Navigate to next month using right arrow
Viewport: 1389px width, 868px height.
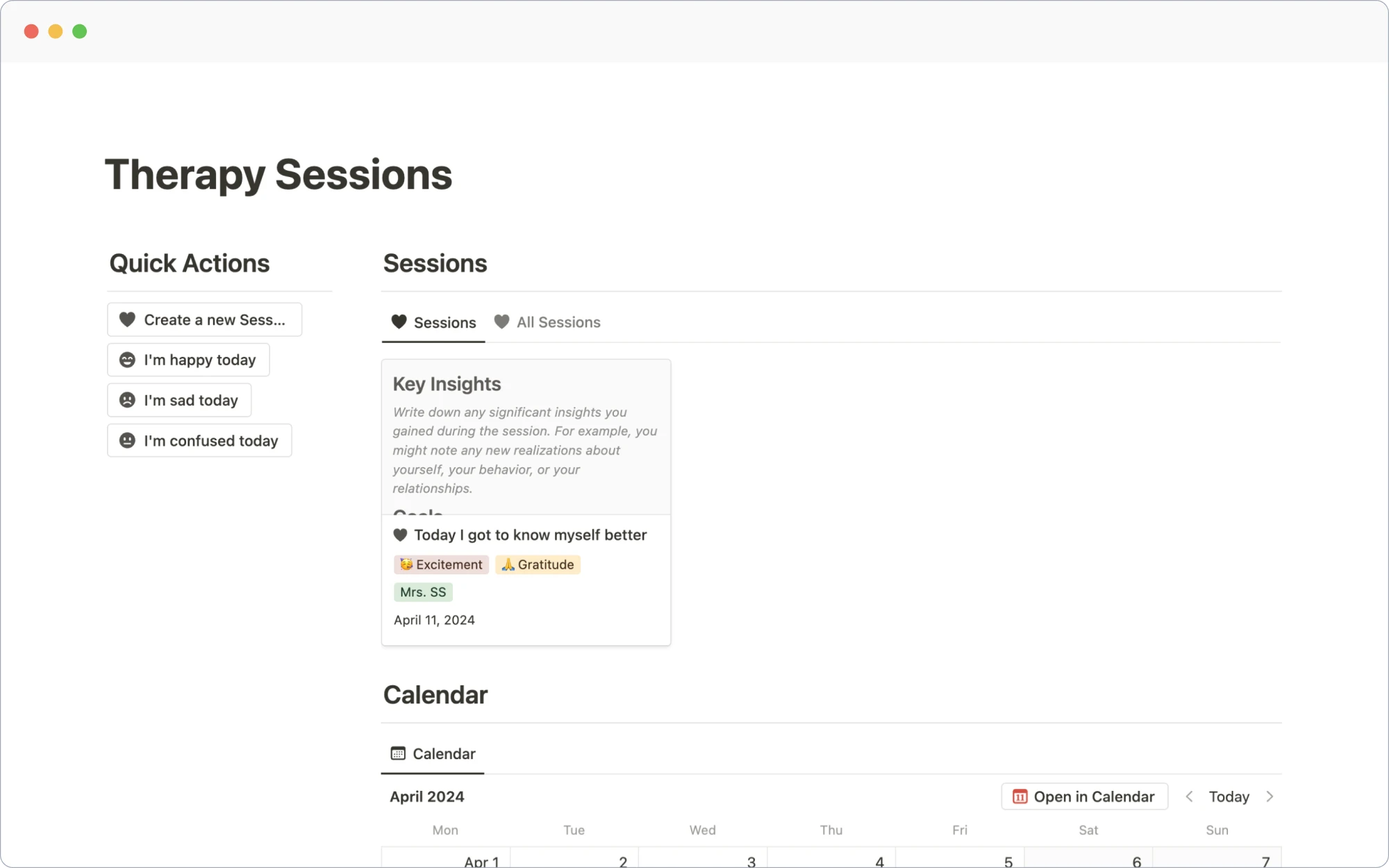[1269, 796]
